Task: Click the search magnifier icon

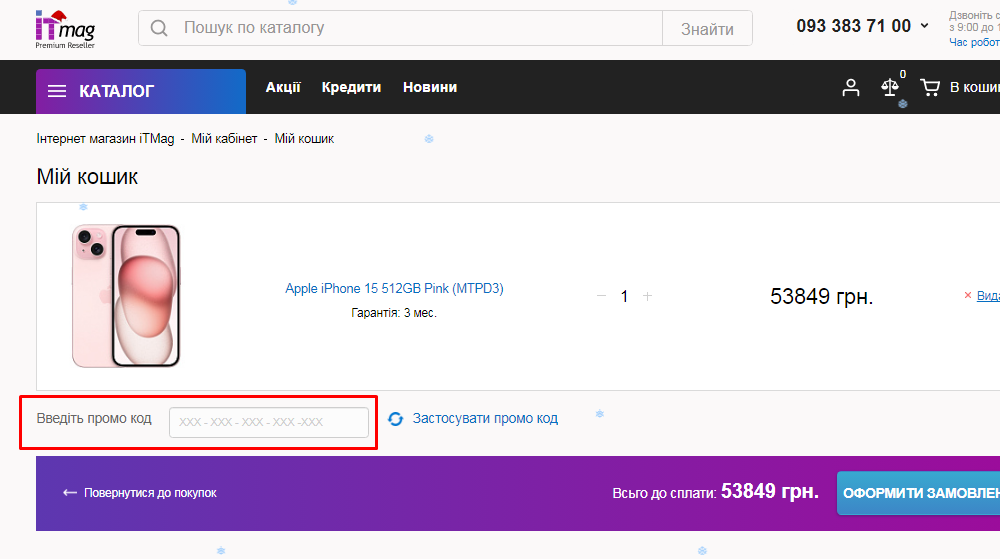Action: pos(158,28)
